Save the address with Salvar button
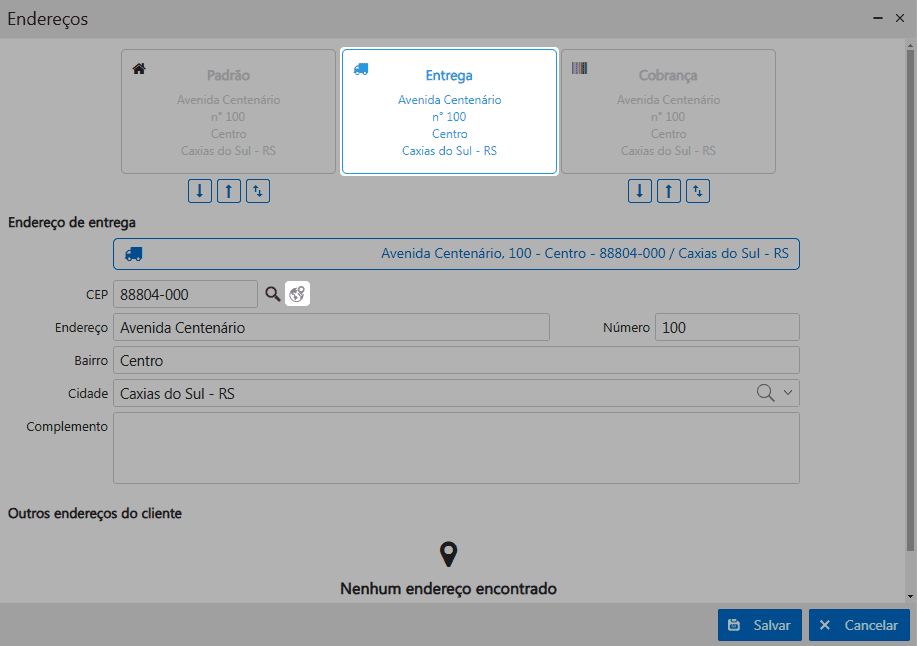This screenshot has height=646, width=918. pyautogui.click(x=760, y=625)
